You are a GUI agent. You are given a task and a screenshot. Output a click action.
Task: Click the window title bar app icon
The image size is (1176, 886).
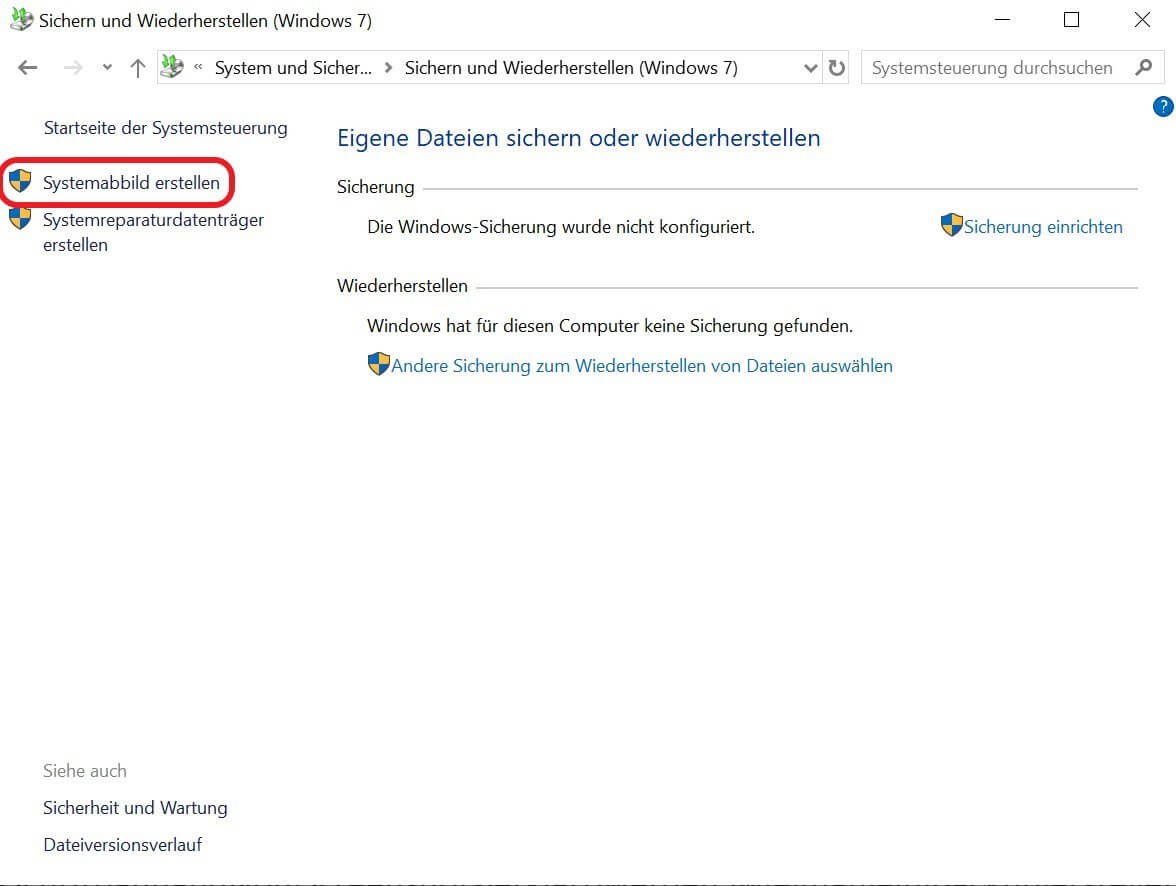click(21, 20)
